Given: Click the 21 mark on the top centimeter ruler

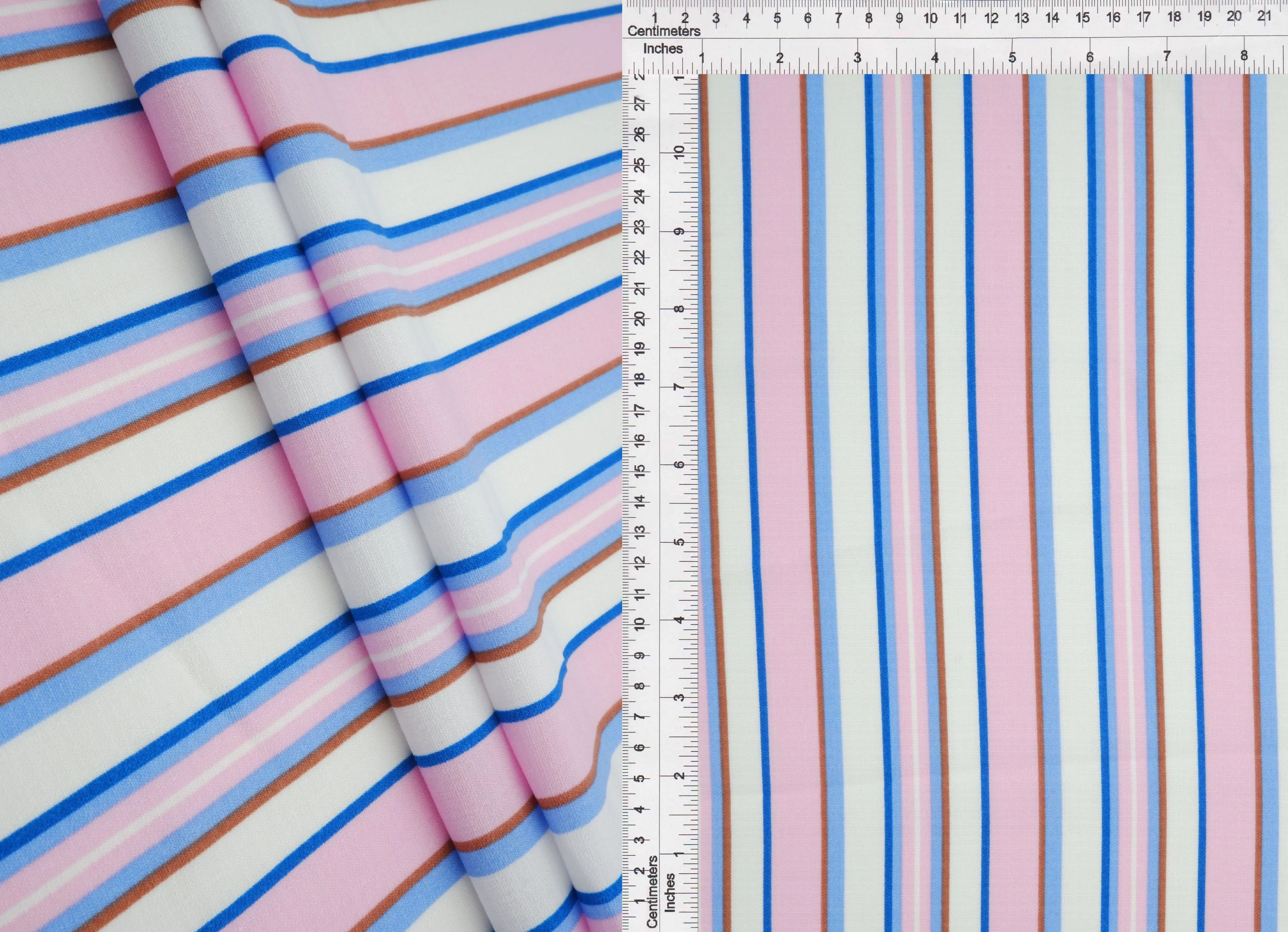Looking at the screenshot, I should point(1264,16).
